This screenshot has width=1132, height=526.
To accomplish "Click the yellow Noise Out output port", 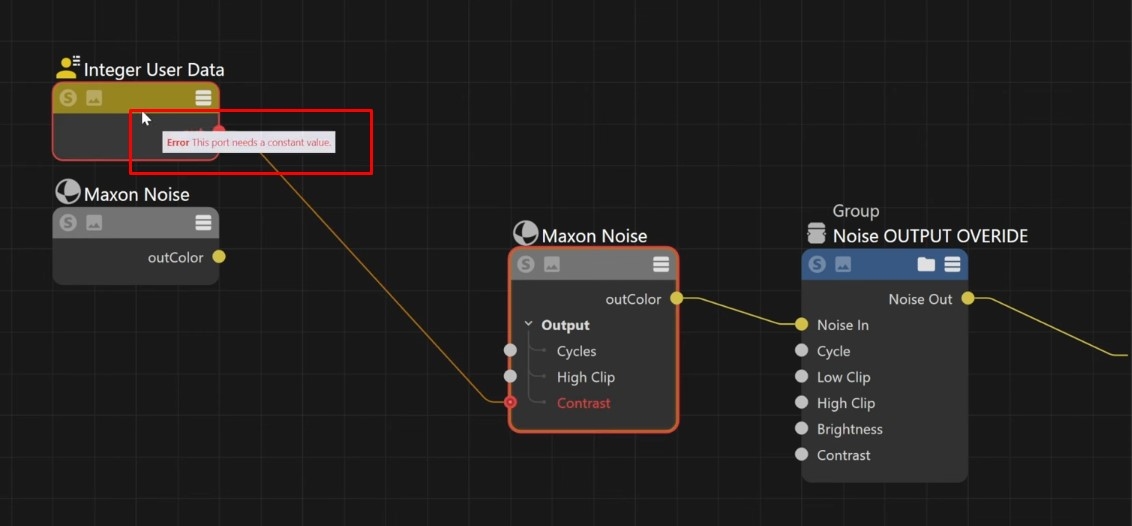I will (x=968, y=299).
